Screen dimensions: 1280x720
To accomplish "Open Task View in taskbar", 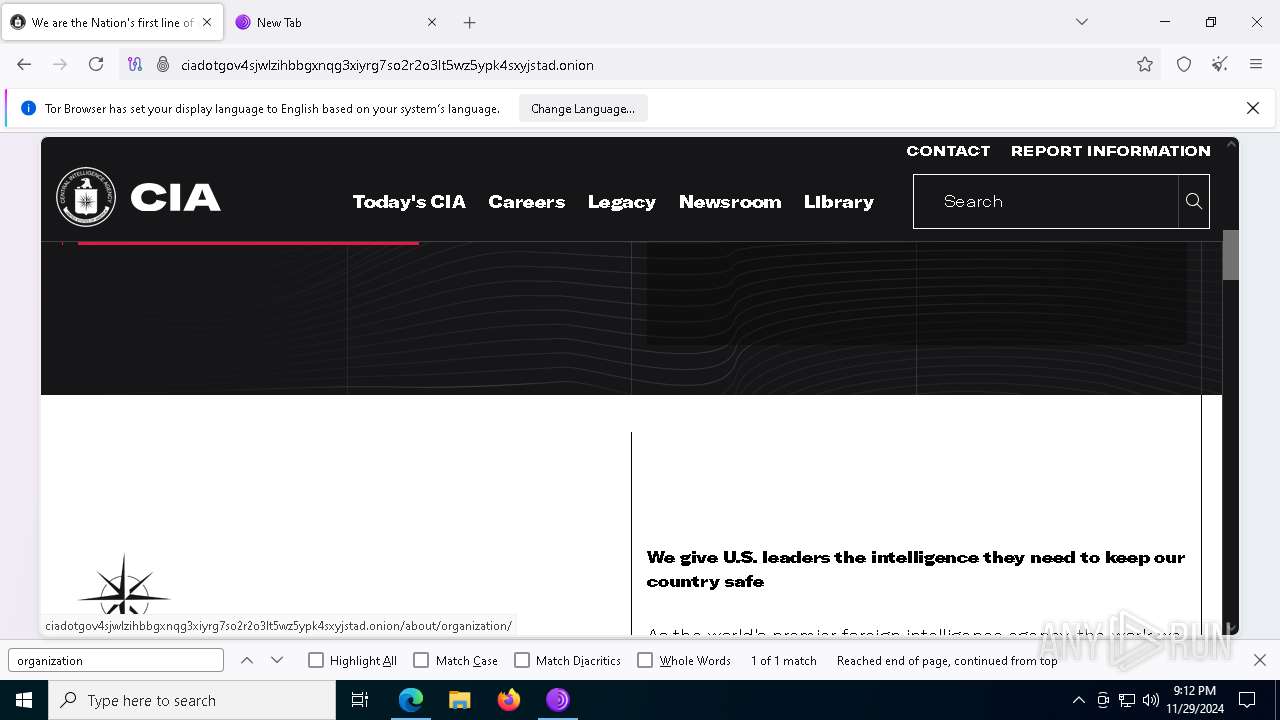I will coord(360,700).
